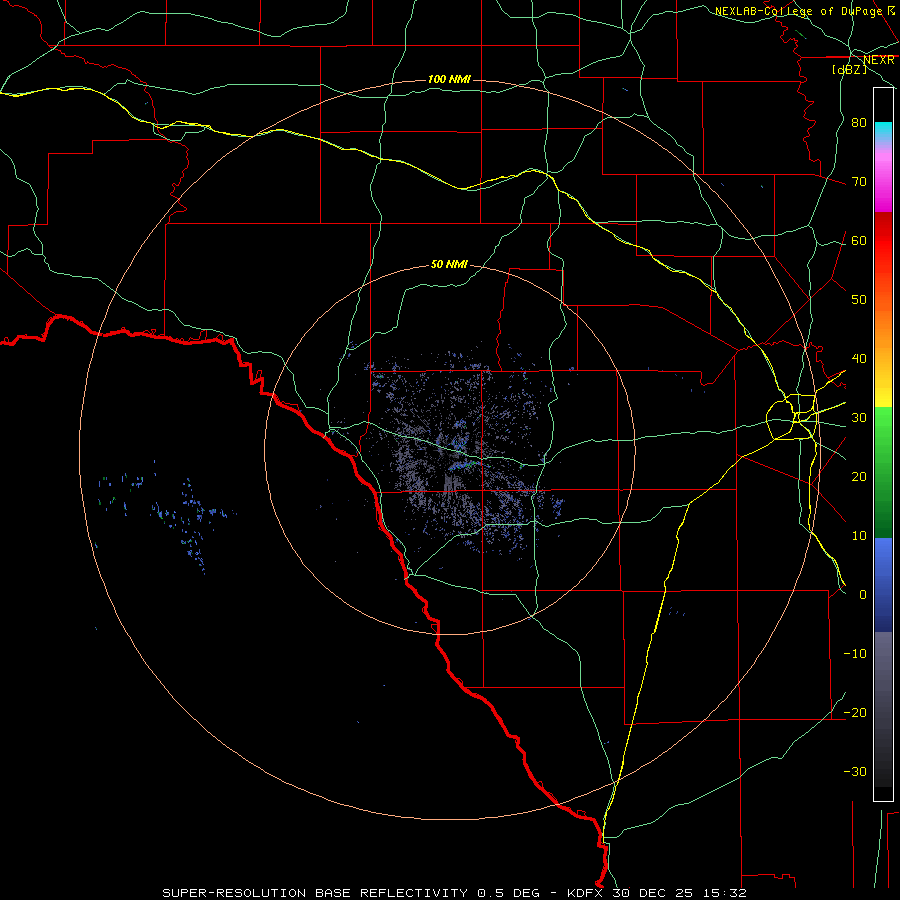Click the 60 value on the dBZ scale
This screenshot has width=900, height=900.
click(x=859, y=240)
